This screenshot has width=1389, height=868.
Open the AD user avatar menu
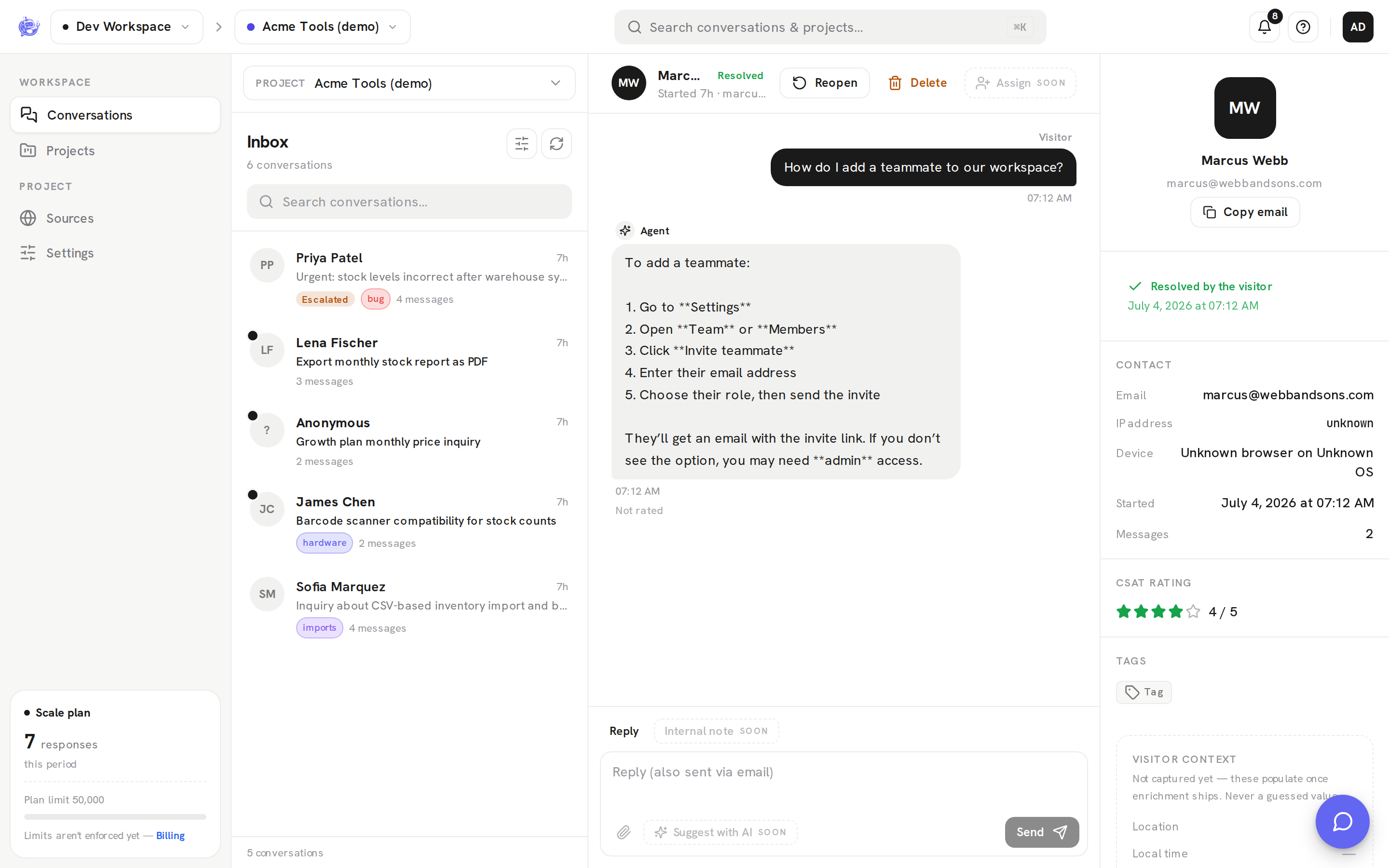1358,27
